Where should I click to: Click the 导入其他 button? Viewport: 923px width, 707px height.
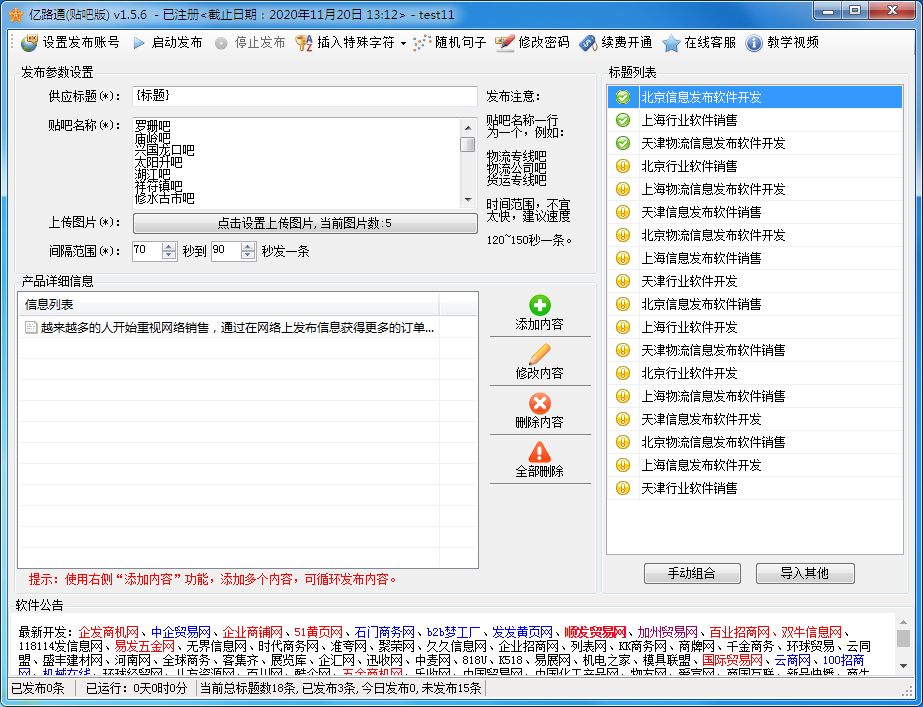[x=805, y=573]
